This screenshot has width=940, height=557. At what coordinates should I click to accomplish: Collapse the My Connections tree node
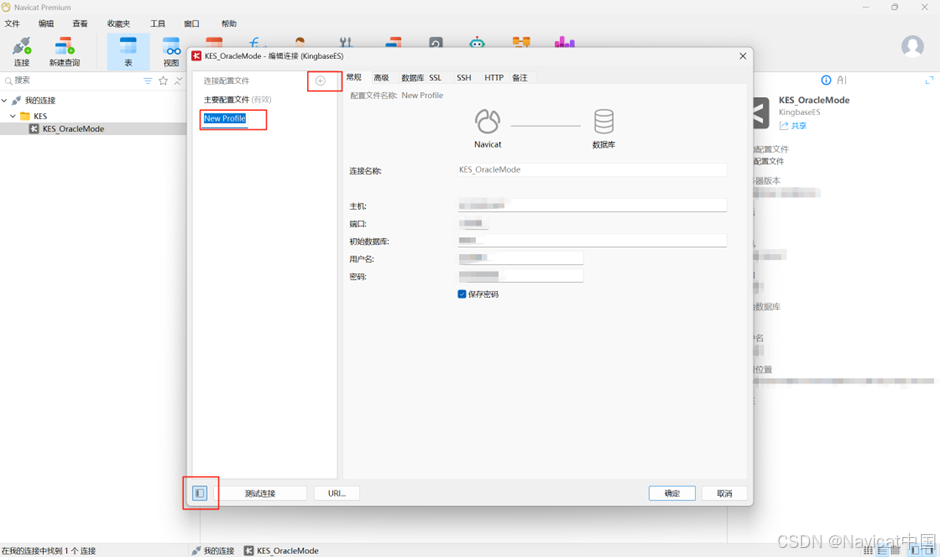[5, 100]
